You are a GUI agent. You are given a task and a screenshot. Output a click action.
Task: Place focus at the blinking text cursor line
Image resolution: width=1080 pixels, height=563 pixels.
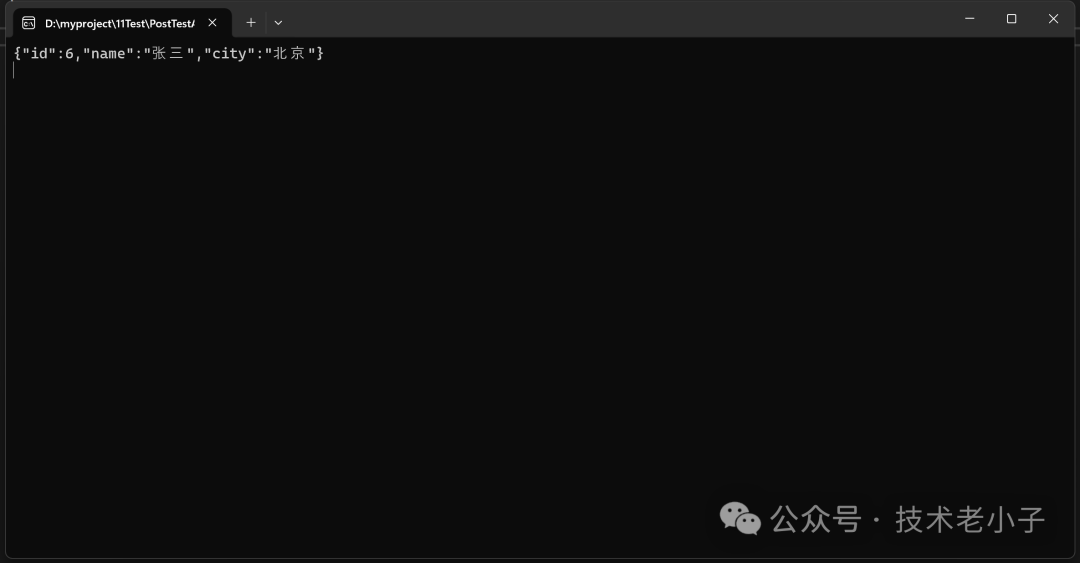[x=14, y=70]
